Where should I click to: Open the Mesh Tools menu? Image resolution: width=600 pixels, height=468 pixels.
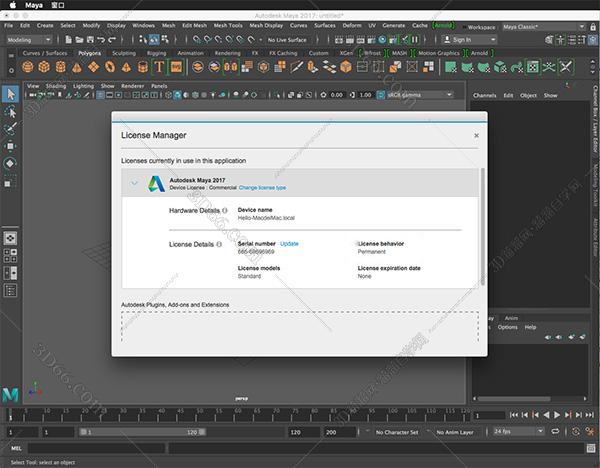click(x=230, y=25)
